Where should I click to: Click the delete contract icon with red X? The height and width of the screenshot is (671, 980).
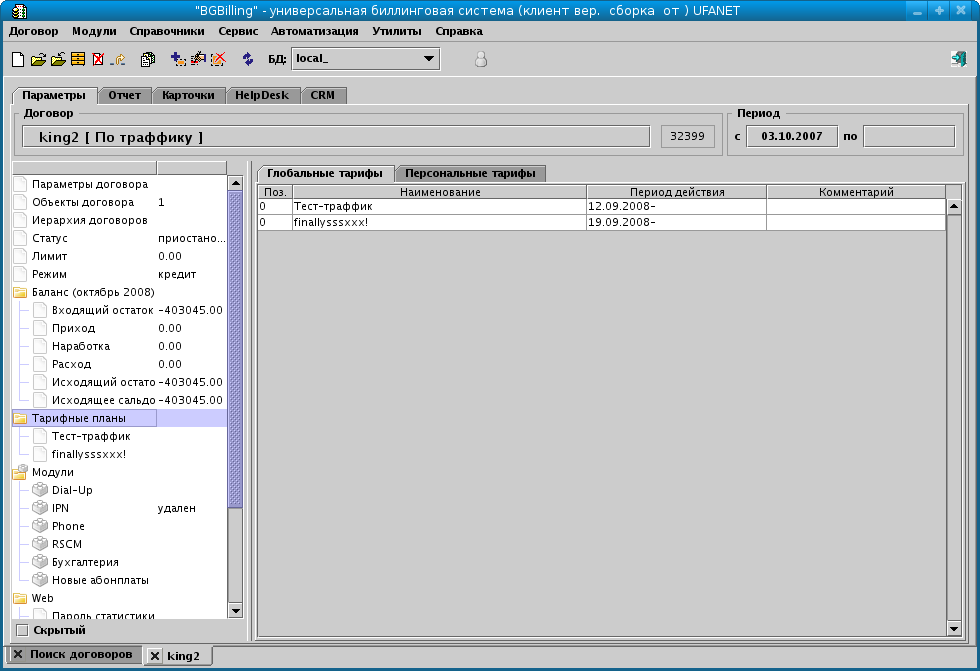coord(98,59)
